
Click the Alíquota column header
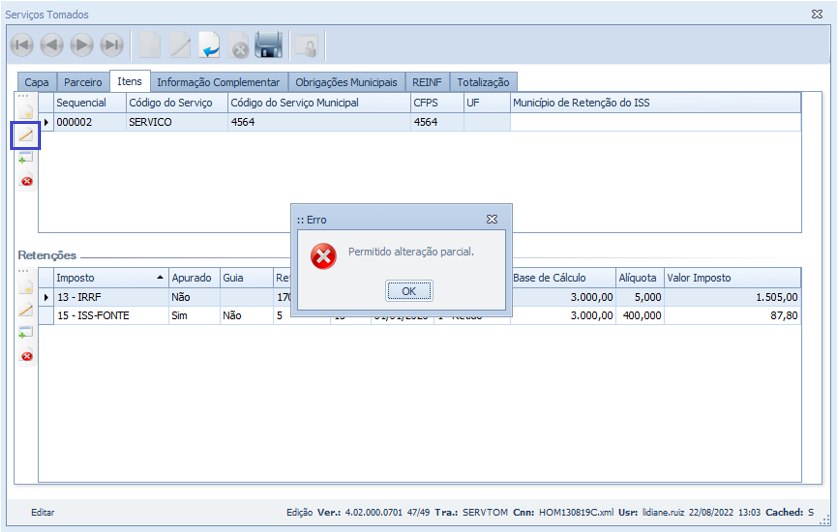(x=637, y=278)
